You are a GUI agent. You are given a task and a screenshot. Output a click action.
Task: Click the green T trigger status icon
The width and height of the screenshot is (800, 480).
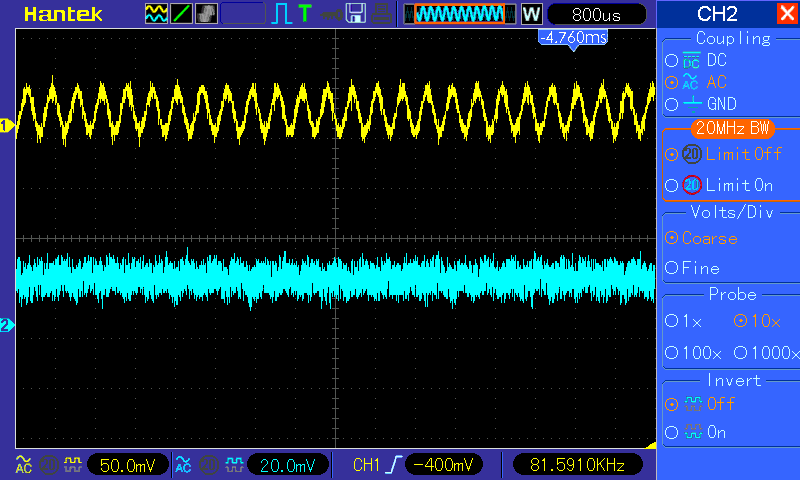pyautogui.click(x=305, y=13)
